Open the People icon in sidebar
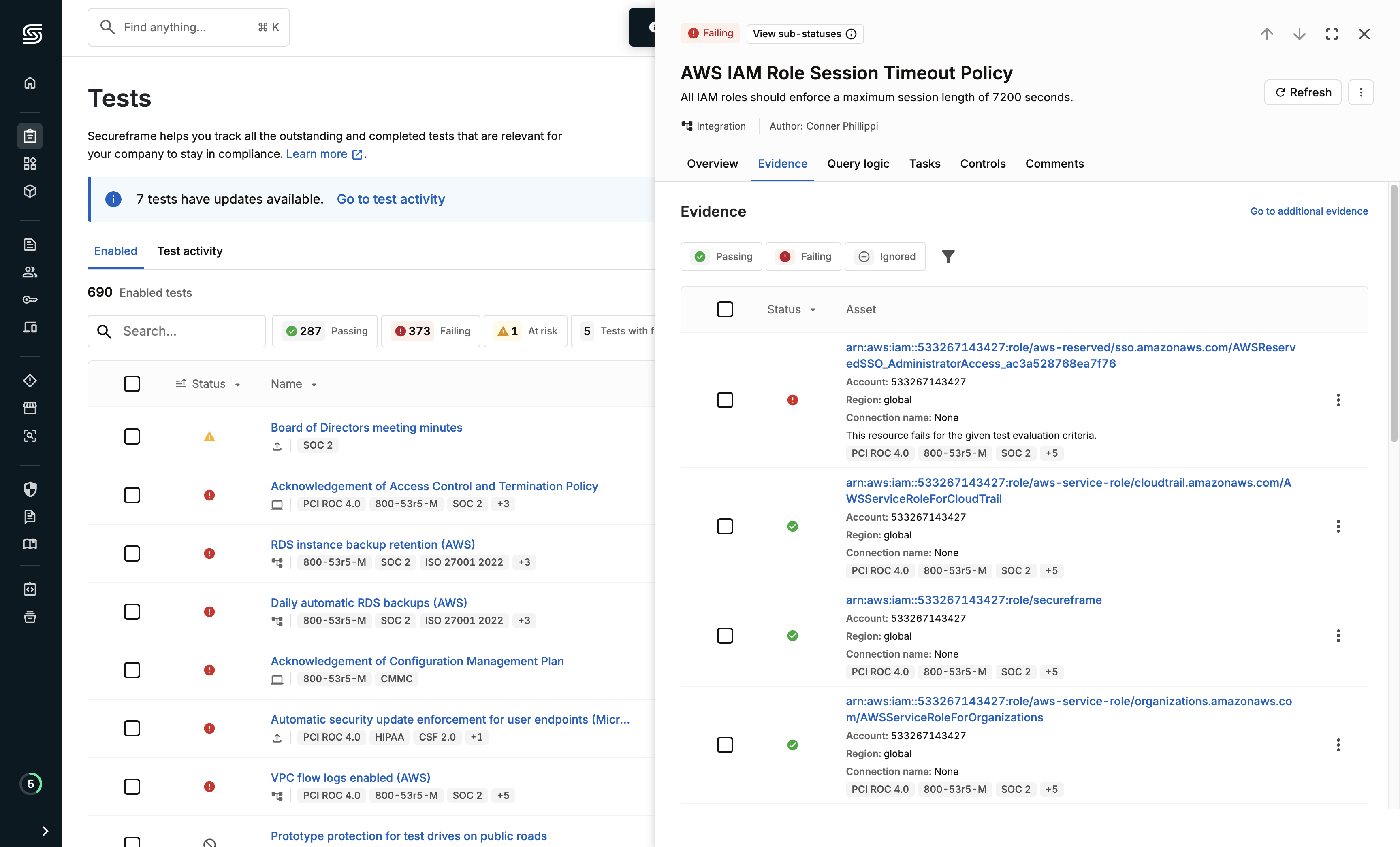1400x847 pixels. pyautogui.click(x=30, y=272)
